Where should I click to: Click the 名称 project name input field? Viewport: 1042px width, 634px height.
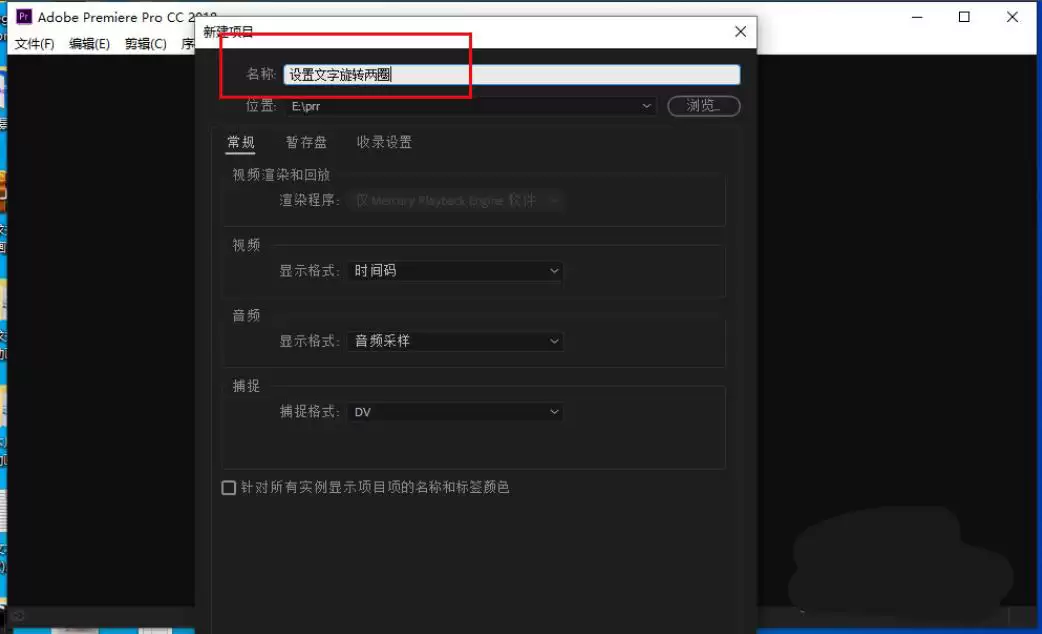[512, 74]
